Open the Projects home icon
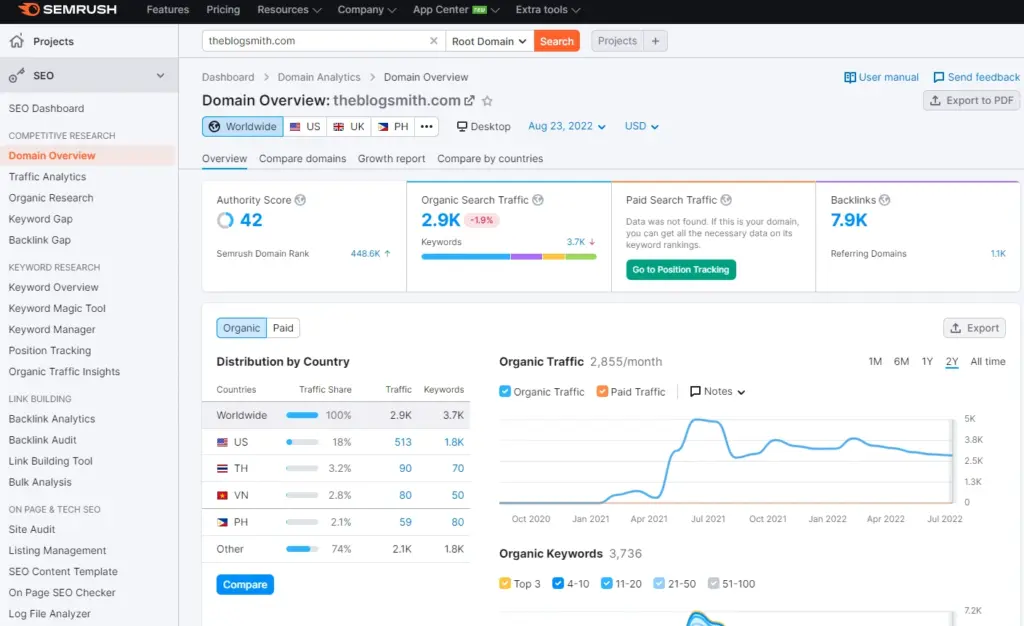This screenshot has height=626, width=1024. (17, 40)
